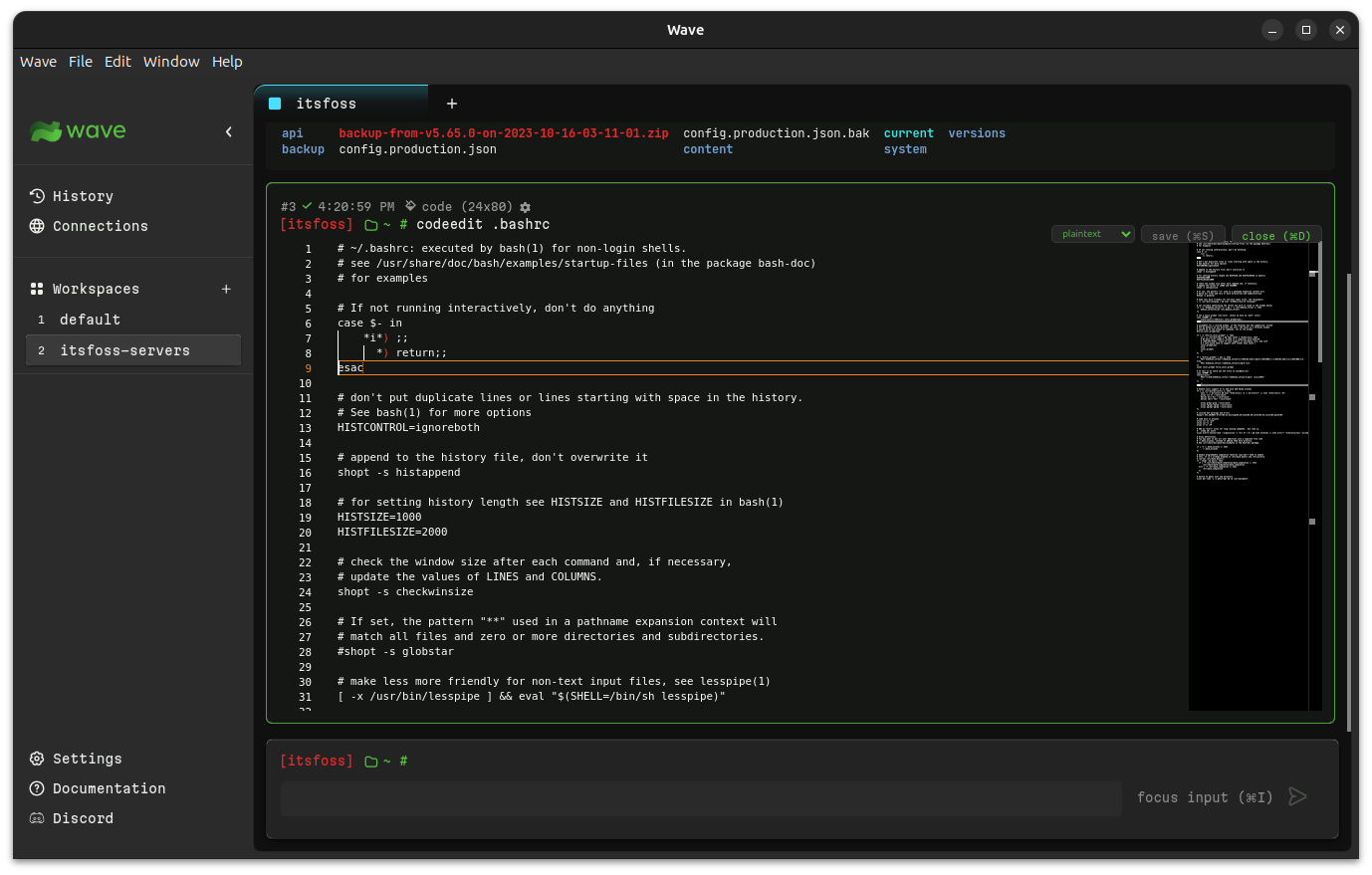Save .bashrc with the save button
Image resolution: width=1372 pixels, height=875 pixels.
click(1183, 235)
